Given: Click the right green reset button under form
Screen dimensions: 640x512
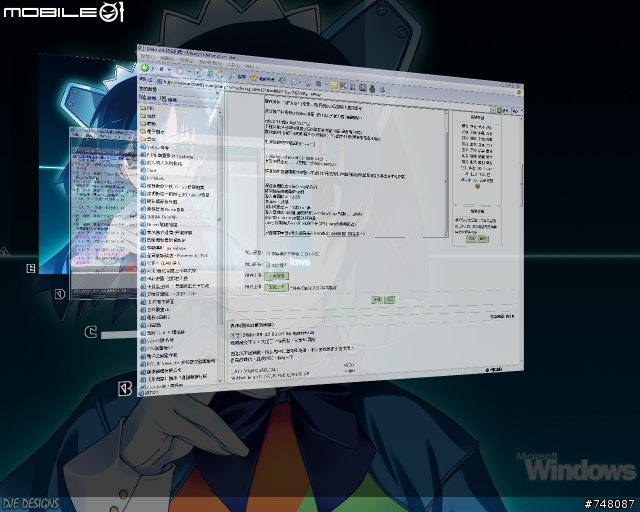Looking at the screenshot, I should [390, 300].
